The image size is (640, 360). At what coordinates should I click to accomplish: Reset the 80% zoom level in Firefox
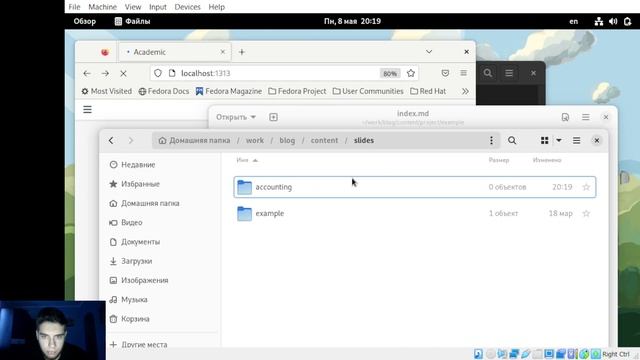coord(390,73)
